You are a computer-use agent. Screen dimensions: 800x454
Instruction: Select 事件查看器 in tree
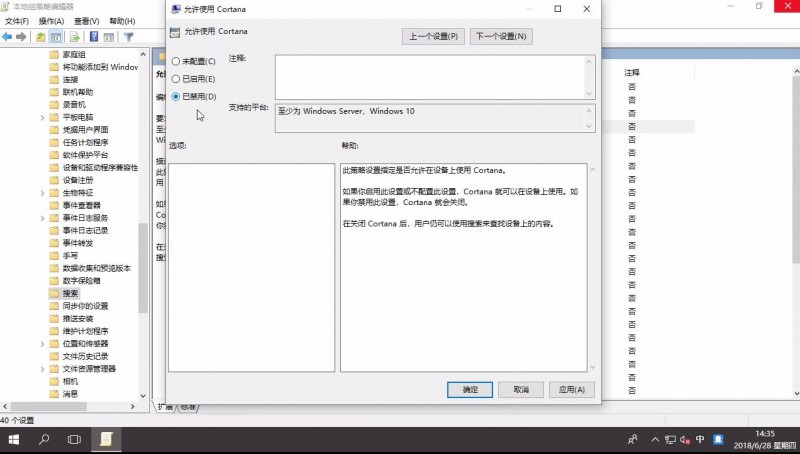pos(82,206)
